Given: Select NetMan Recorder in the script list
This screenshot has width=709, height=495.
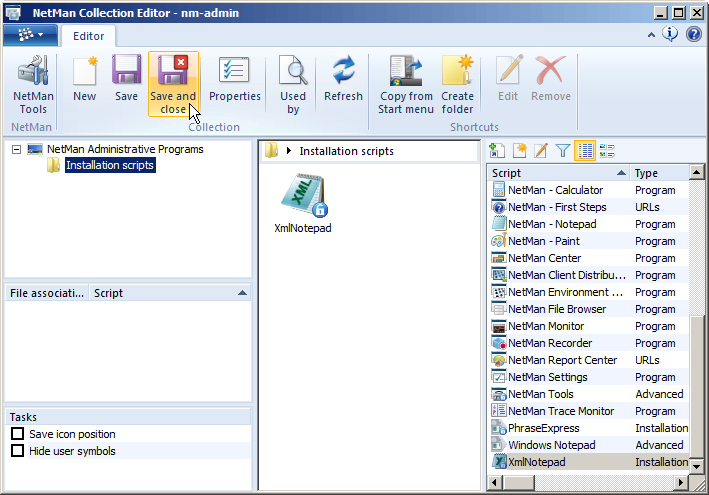Looking at the screenshot, I should (x=549, y=343).
